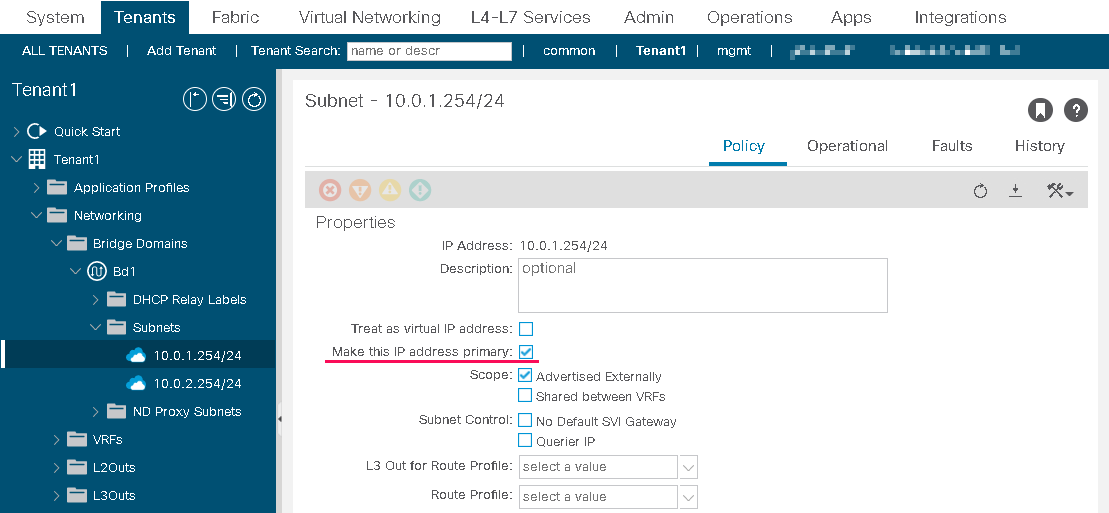The width and height of the screenshot is (1109, 513).
Task: Collapse the Bridge Domains folder
Action: click(x=57, y=243)
